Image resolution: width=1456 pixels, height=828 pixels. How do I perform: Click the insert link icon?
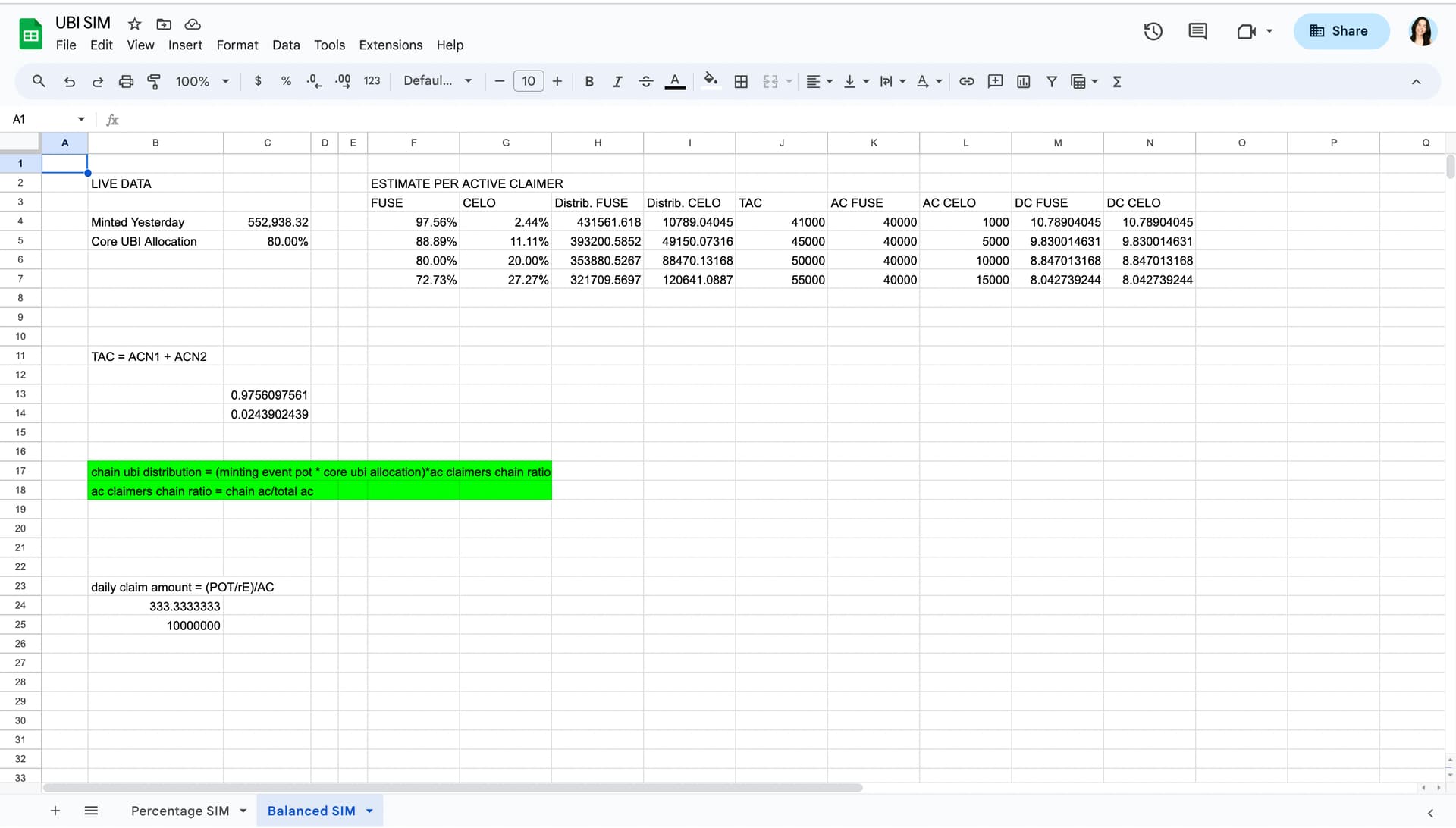[x=966, y=81]
